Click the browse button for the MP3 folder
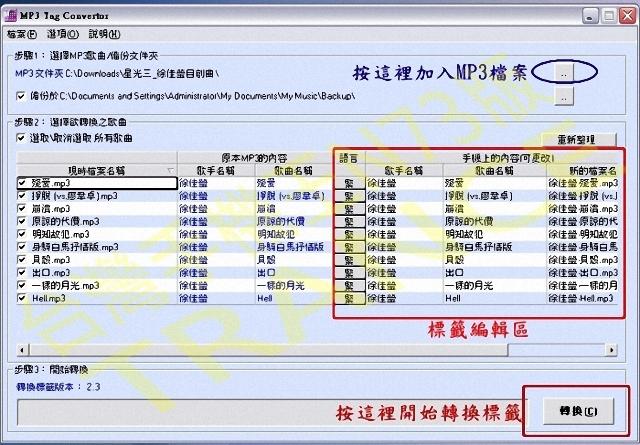Image resolution: width=640 pixels, height=445 pixels. click(564, 73)
